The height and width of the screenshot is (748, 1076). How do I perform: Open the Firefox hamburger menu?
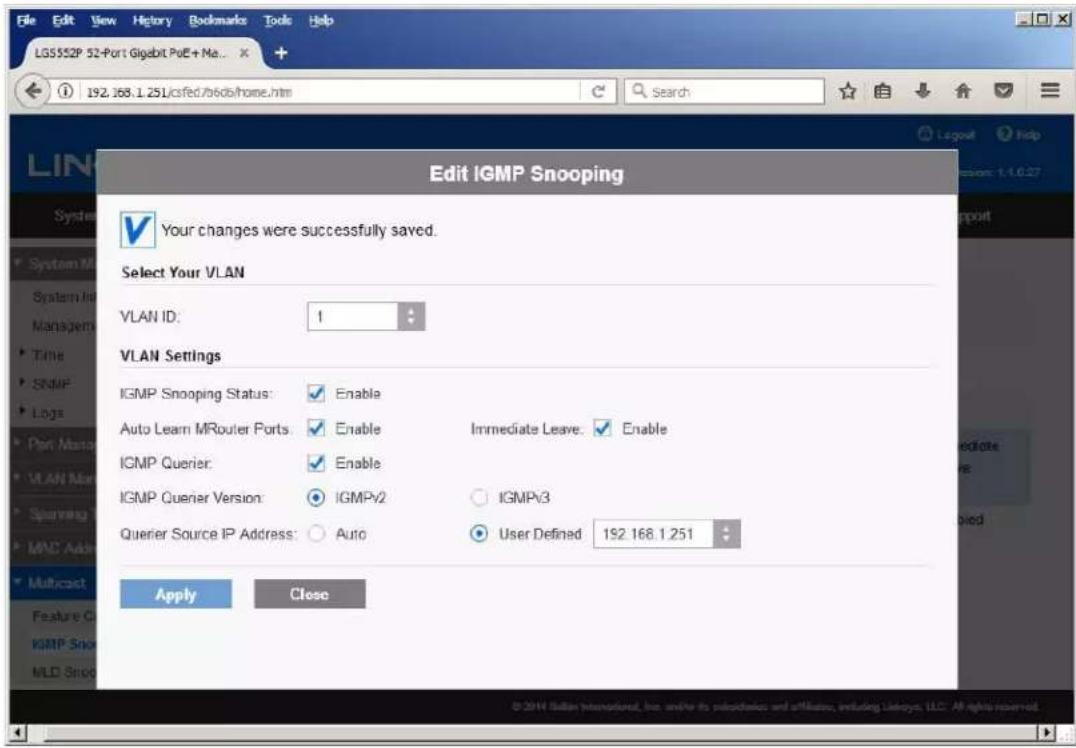click(1049, 91)
